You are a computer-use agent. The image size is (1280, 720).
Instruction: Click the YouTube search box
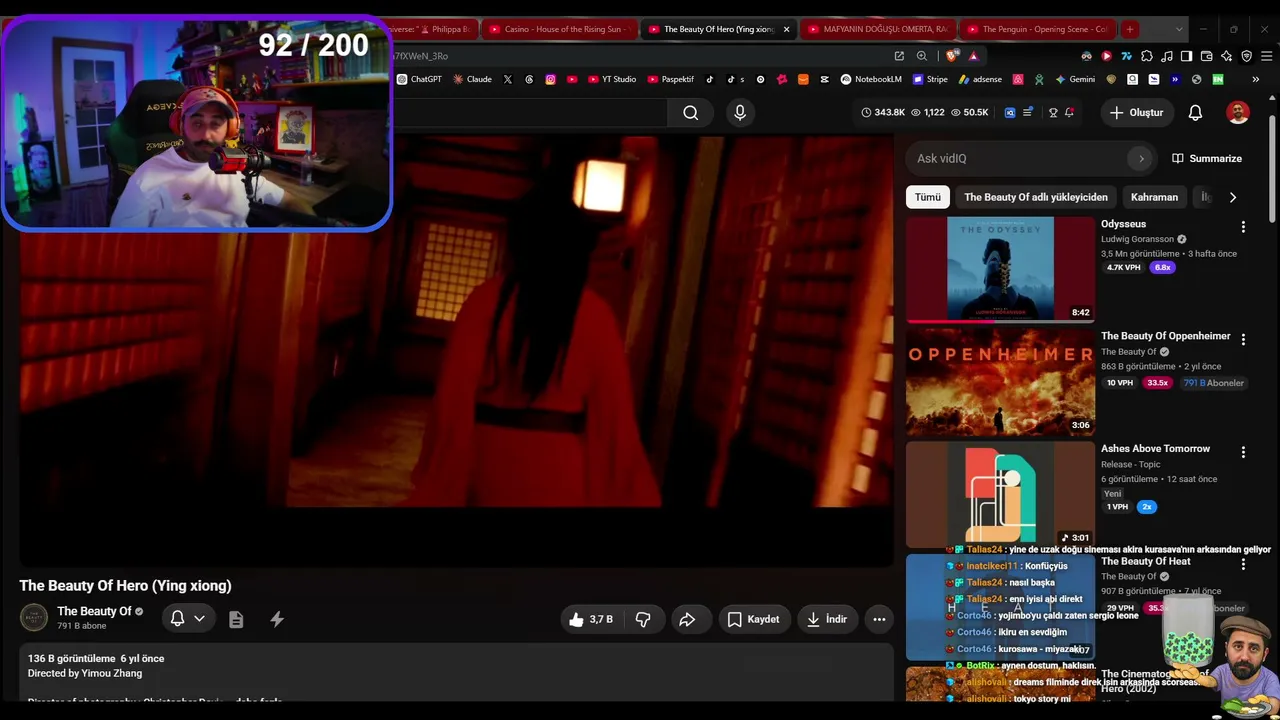coord(531,113)
